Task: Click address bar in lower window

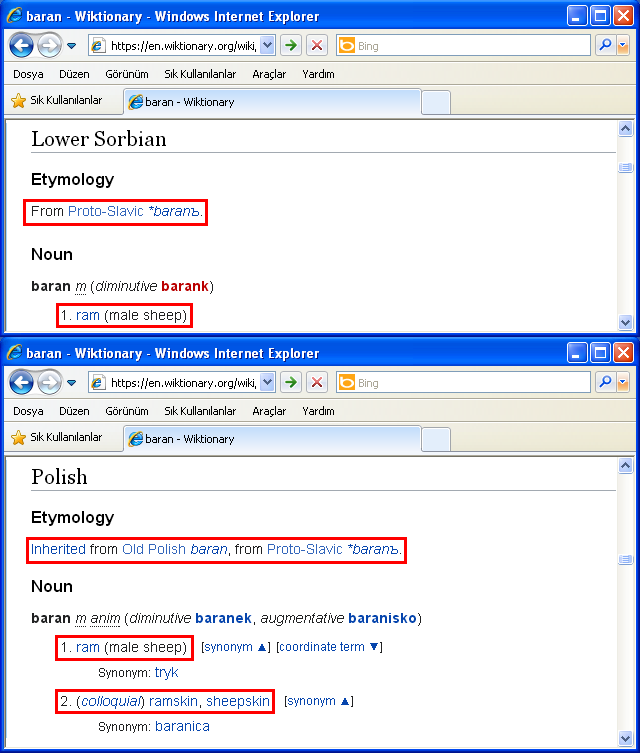Action: [x=181, y=383]
